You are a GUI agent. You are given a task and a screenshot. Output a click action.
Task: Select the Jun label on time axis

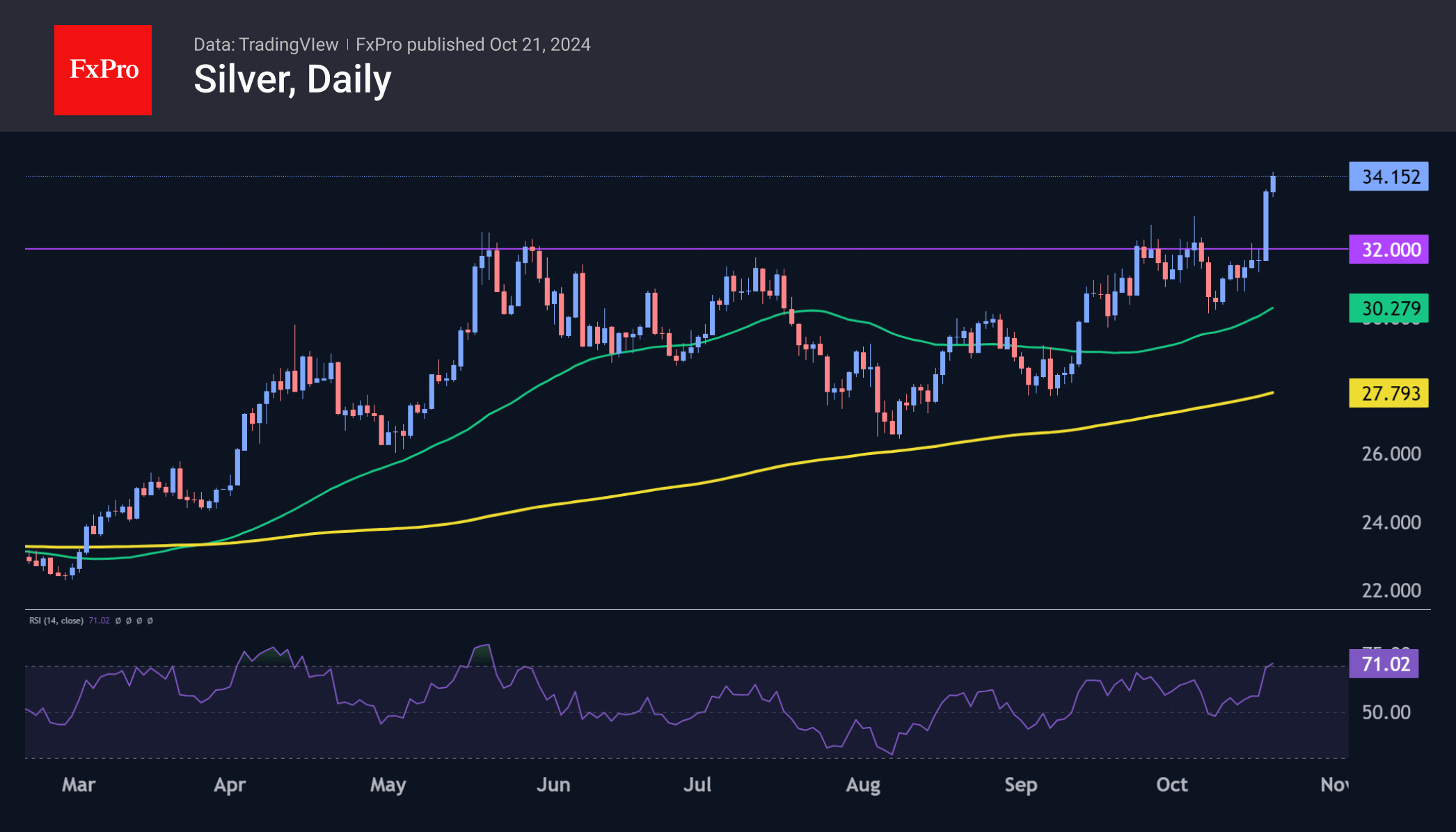tap(553, 785)
